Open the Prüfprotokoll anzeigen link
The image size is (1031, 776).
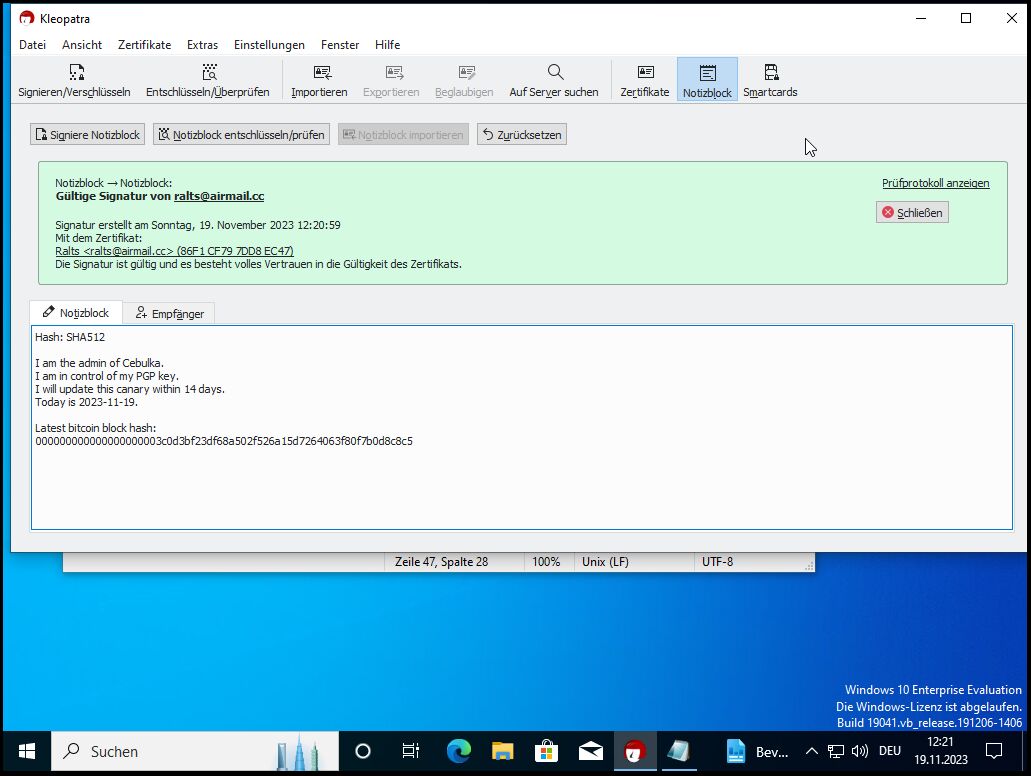click(935, 183)
